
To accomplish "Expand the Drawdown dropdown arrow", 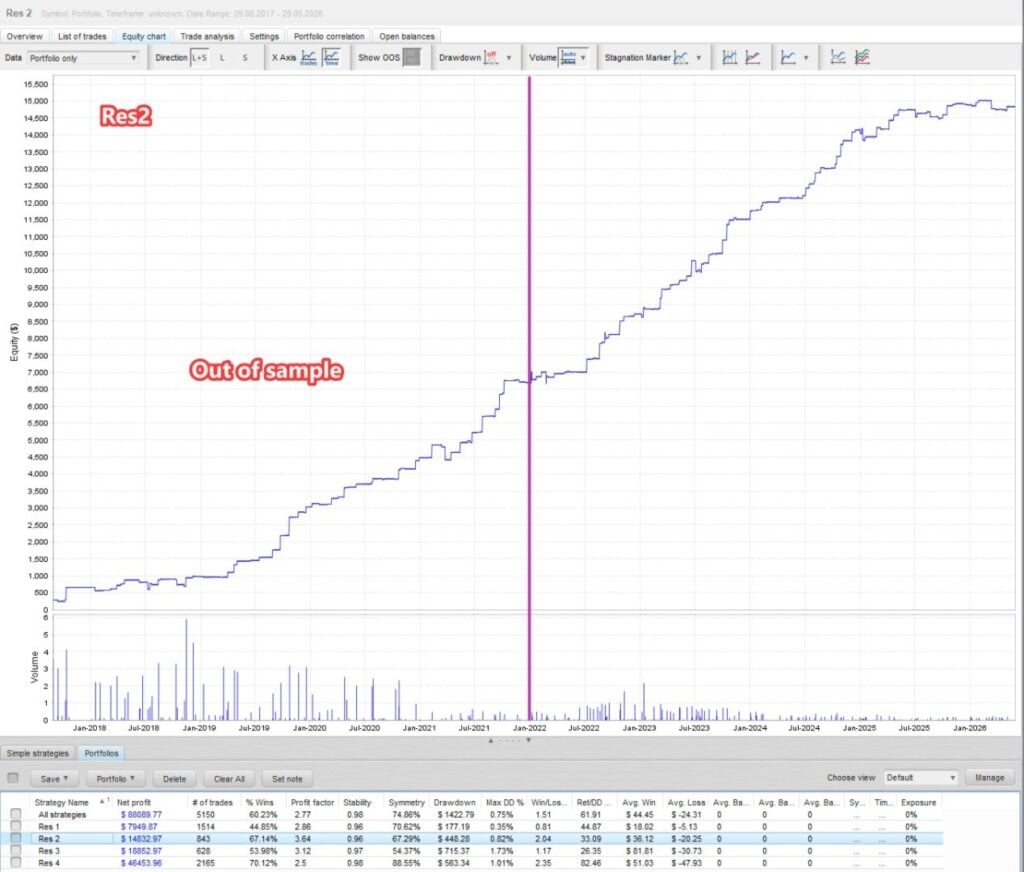I will click(x=509, y=58).
